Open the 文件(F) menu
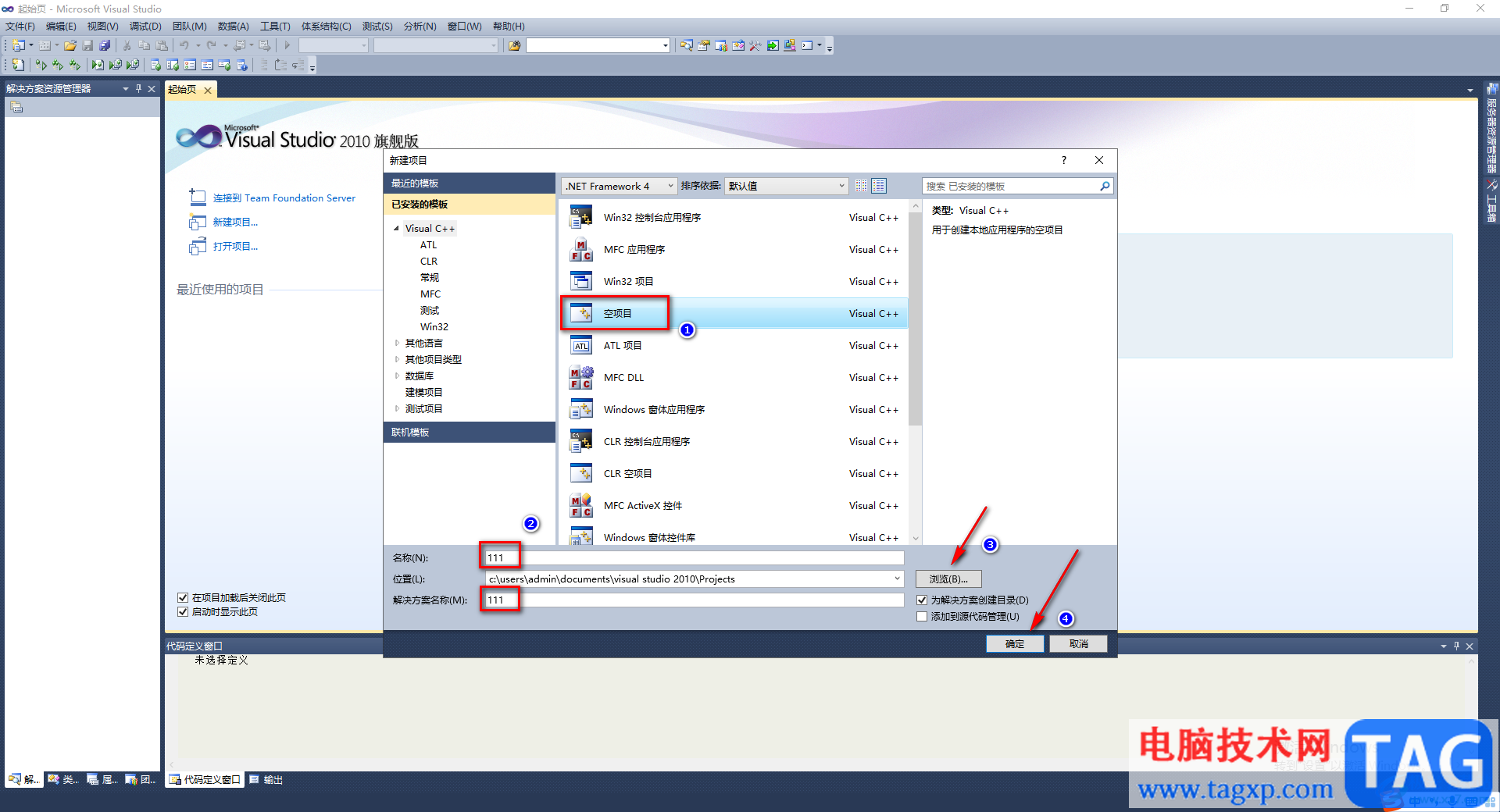Image resolution: width=1500 pixels, height=812 pixels. click(x=20, y=26)
